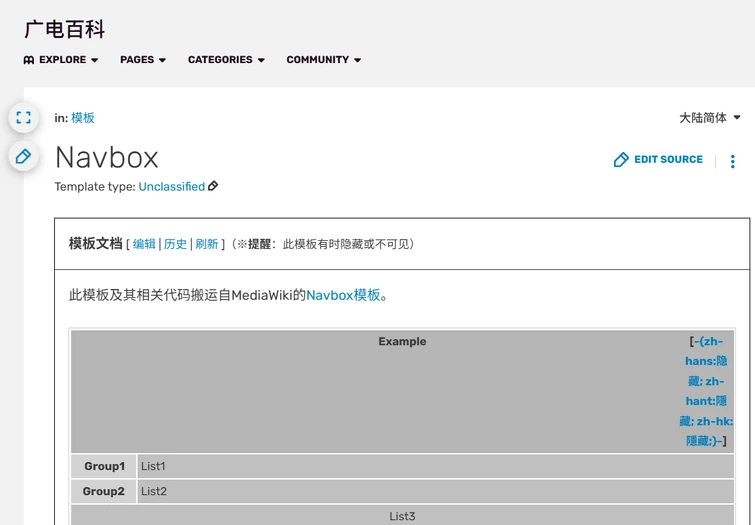Click the Edit Source button

(x=658, y=159)
